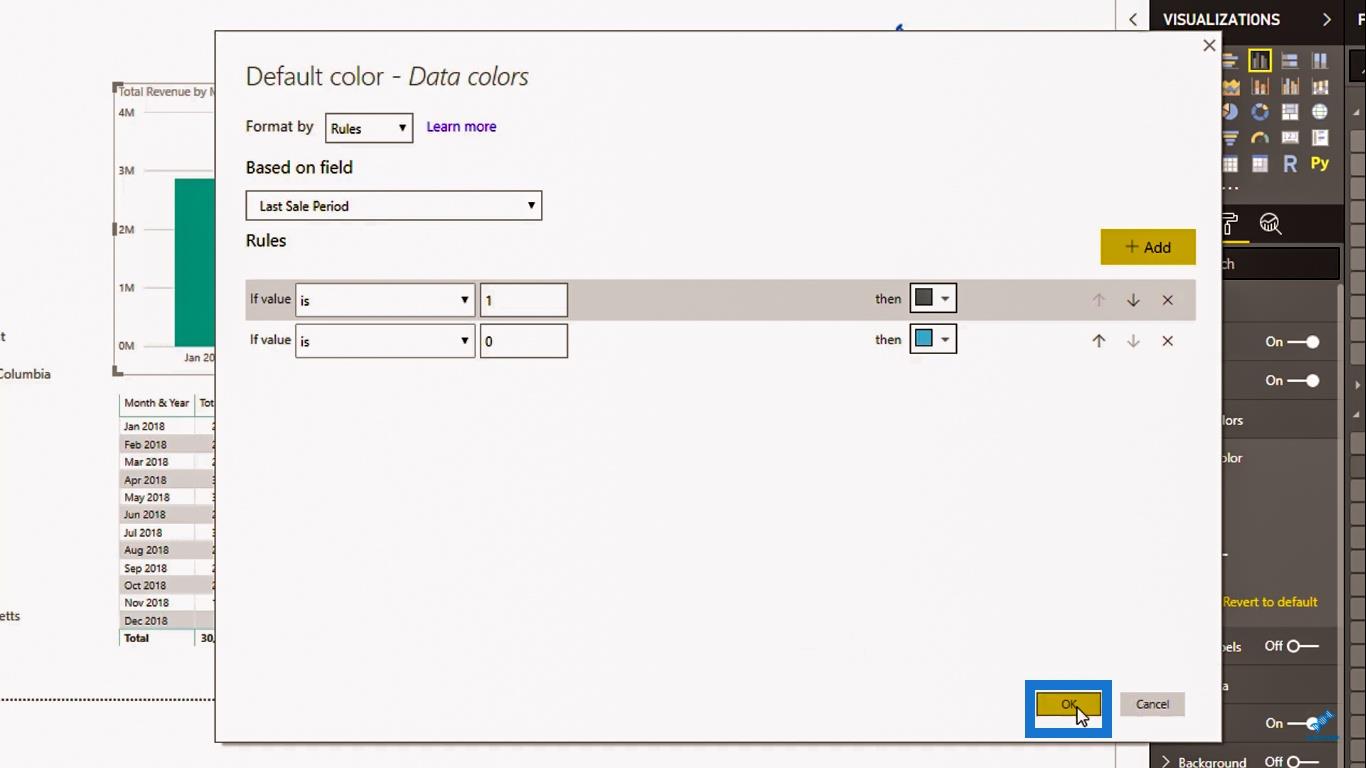Screen dimensions: 1366x768
Task: Select the treemap visual
Action: point(1290,112)
